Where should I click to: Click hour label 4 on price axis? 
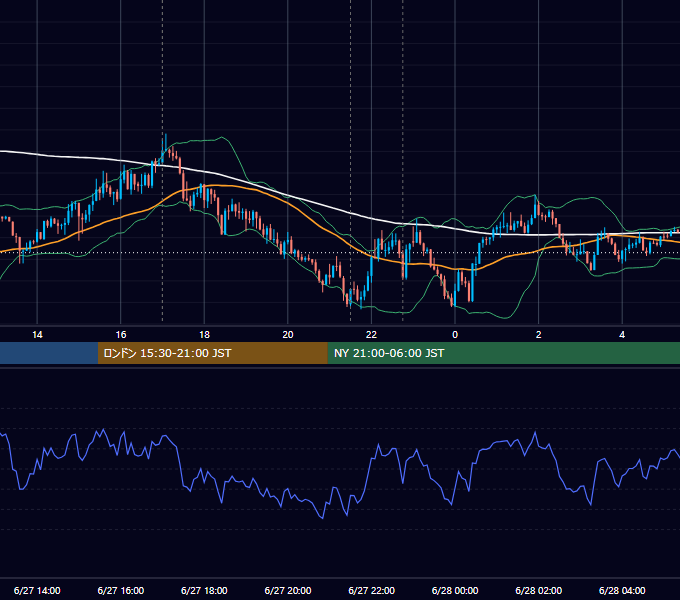[622, 335]
